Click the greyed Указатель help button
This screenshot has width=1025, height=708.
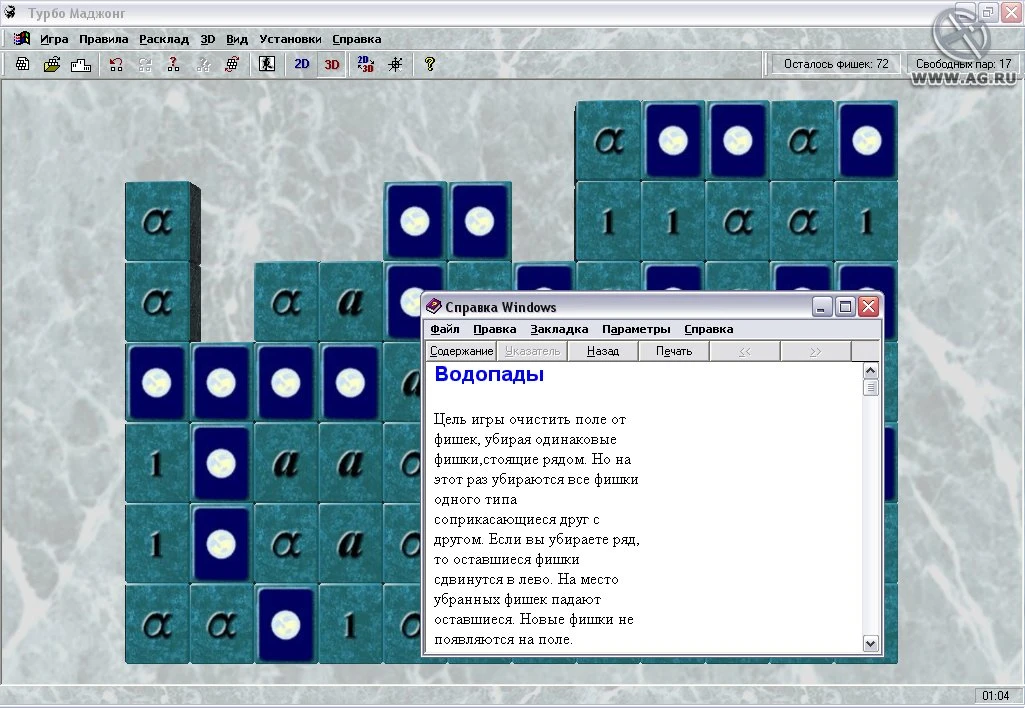click(x=532, y=351)
